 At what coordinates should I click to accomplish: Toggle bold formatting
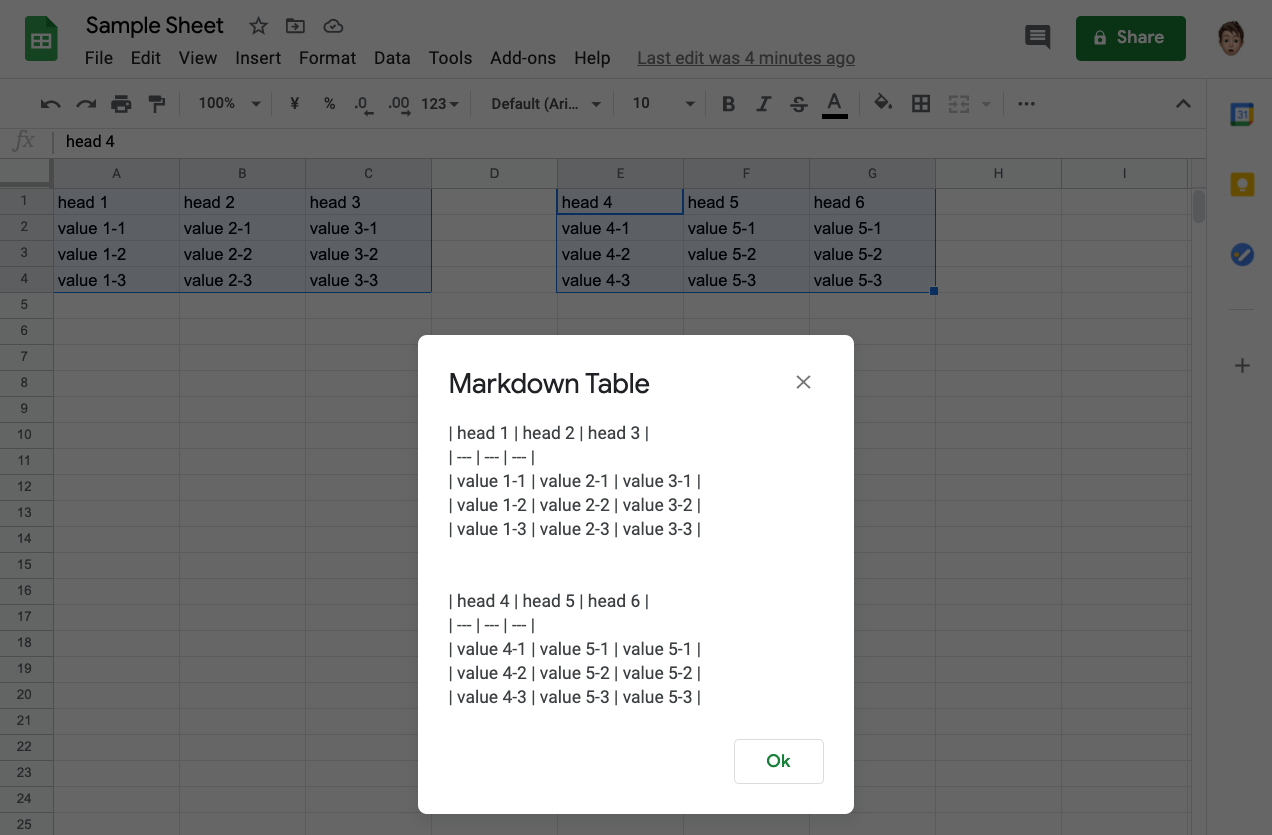pos(728,104)
